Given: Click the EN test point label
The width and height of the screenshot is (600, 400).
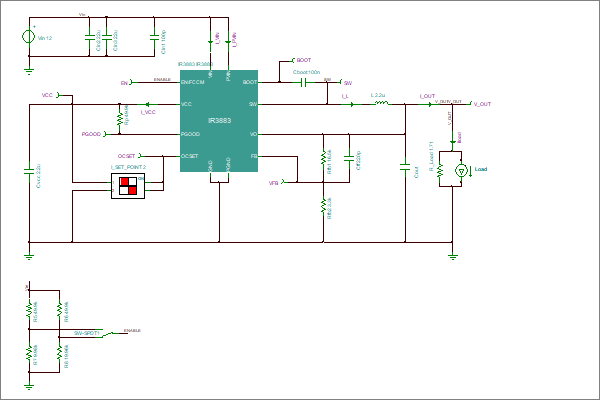Looking at the screenshot, I should tap(124, 83).
